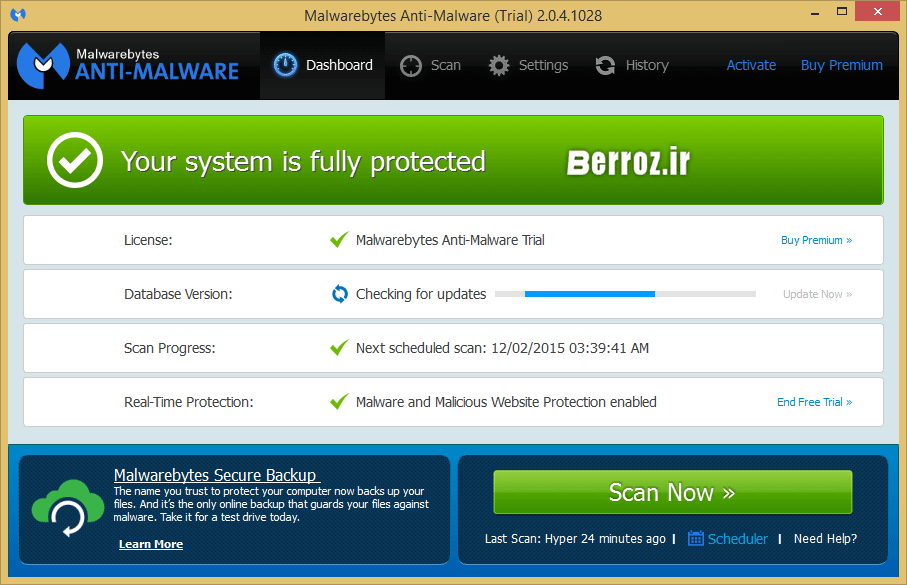Go to the History tab
Viewport: 907px width, 585px height.
[x=632, y=65]
